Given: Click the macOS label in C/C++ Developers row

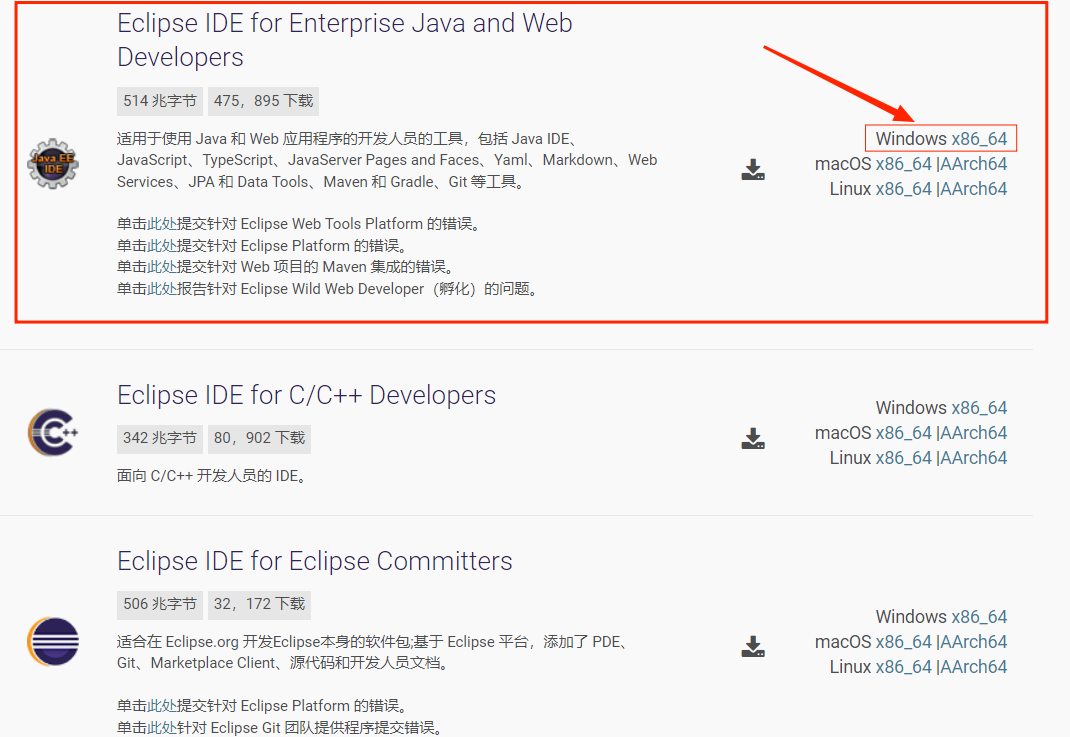Looking at the screenshot, I should click(843, 433).
